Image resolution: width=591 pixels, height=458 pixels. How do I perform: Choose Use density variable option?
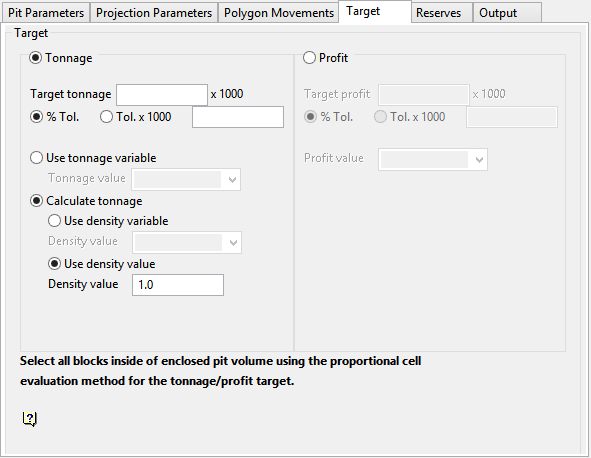(x=54, y=221)
